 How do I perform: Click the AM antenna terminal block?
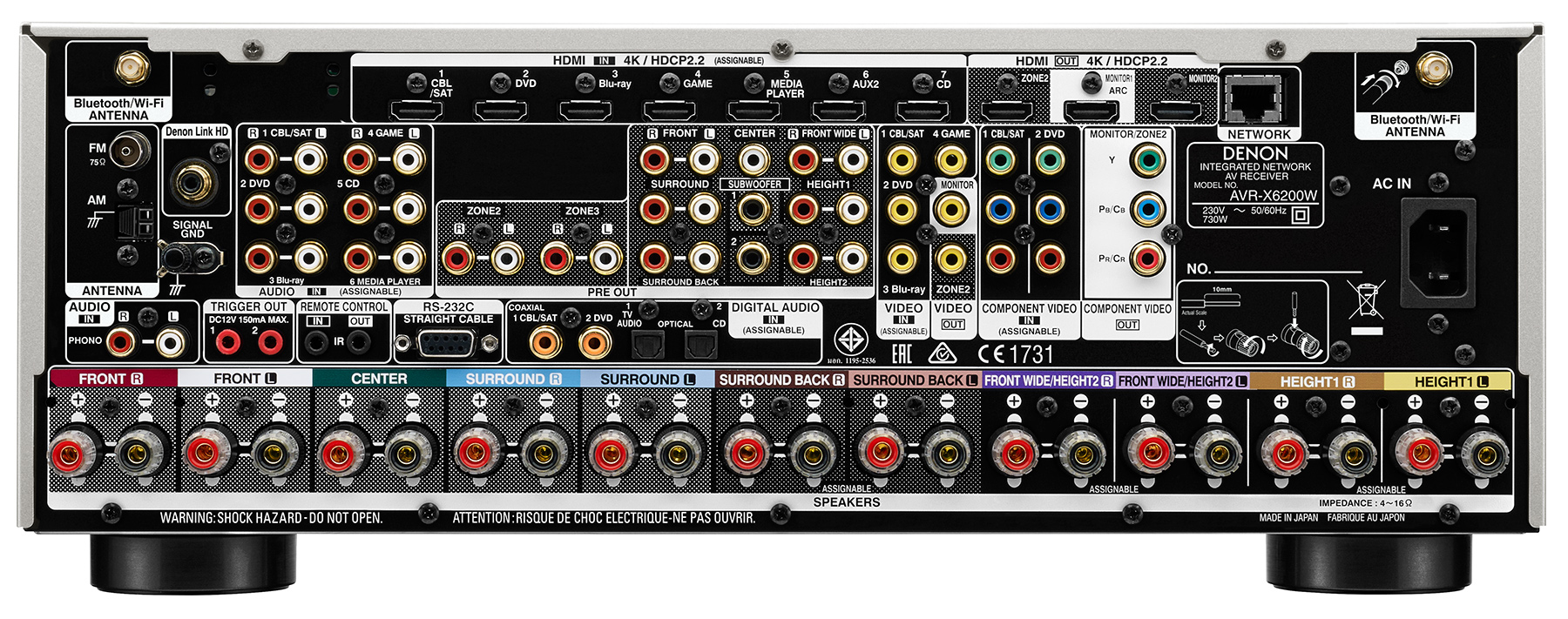[137, 221]
